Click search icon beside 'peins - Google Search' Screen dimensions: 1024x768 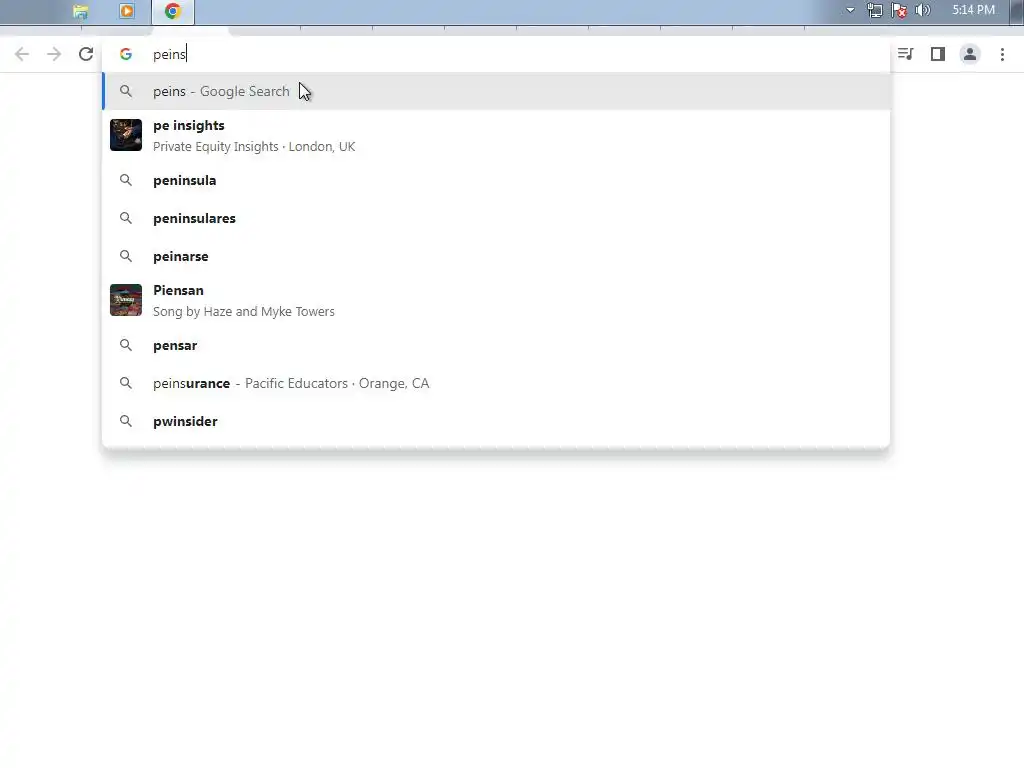pyautogui.click(x=126, y=91)
